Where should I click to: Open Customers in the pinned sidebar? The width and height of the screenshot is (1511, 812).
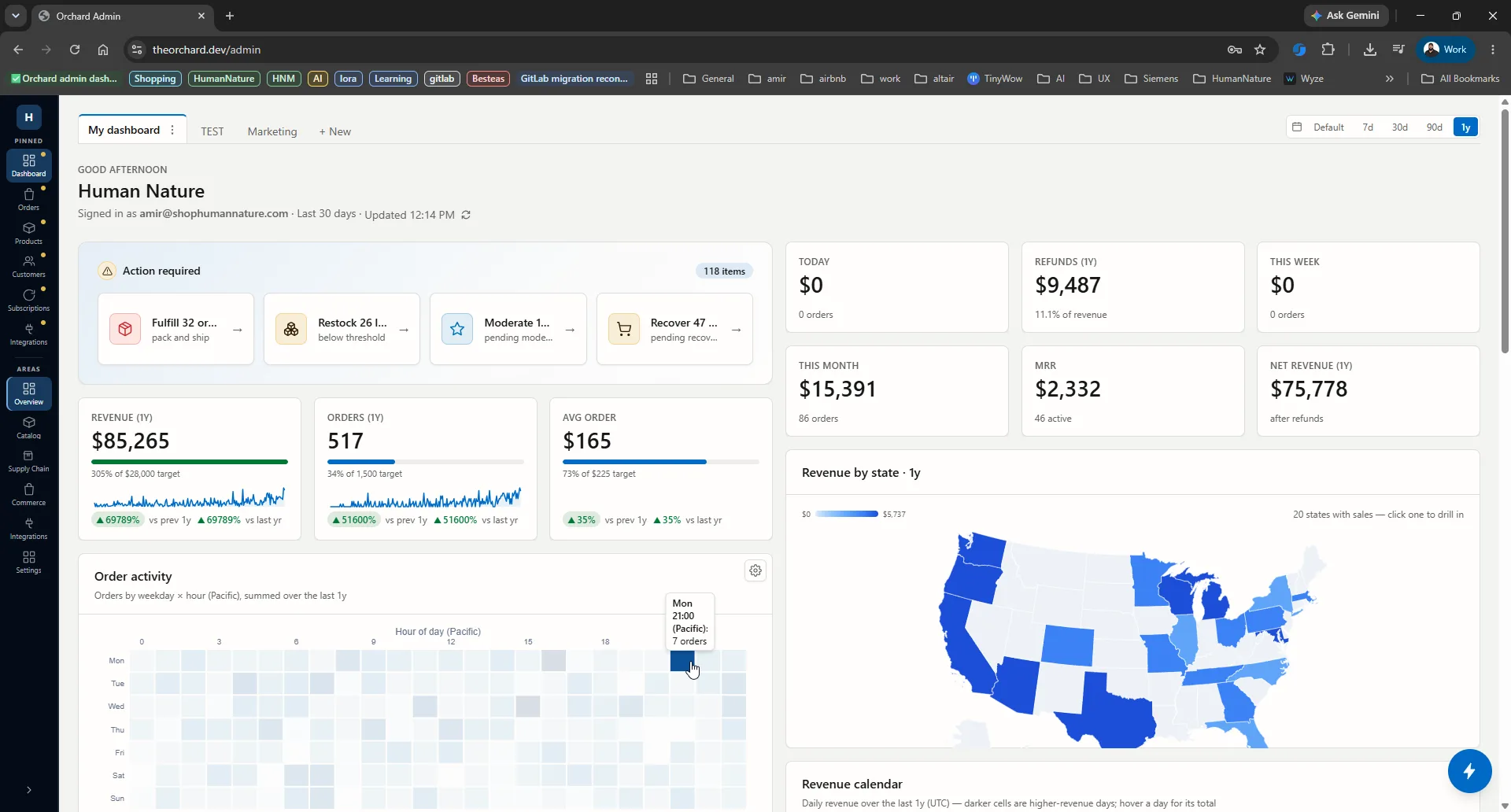(29, 266)
